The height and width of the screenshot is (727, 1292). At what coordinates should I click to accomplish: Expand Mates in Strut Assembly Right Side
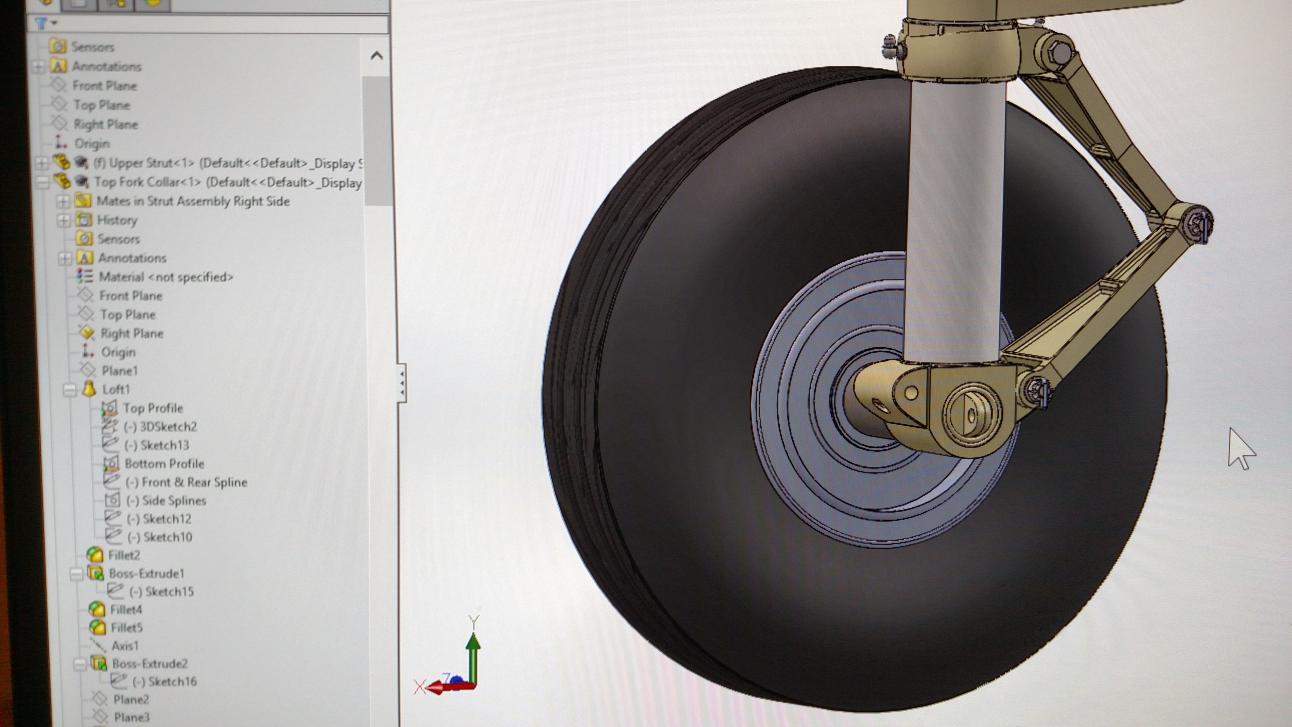pyautogui.click(x=64, y=201)
